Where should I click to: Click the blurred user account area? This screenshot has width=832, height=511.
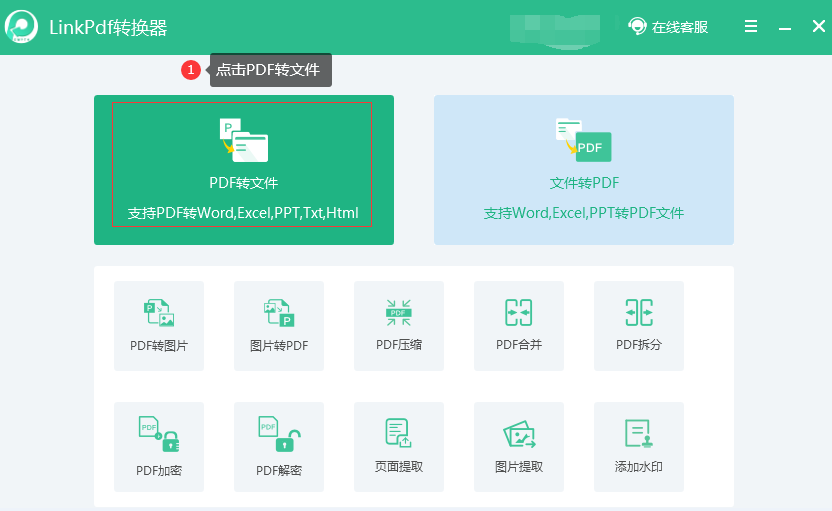click(x=555, y=30)
